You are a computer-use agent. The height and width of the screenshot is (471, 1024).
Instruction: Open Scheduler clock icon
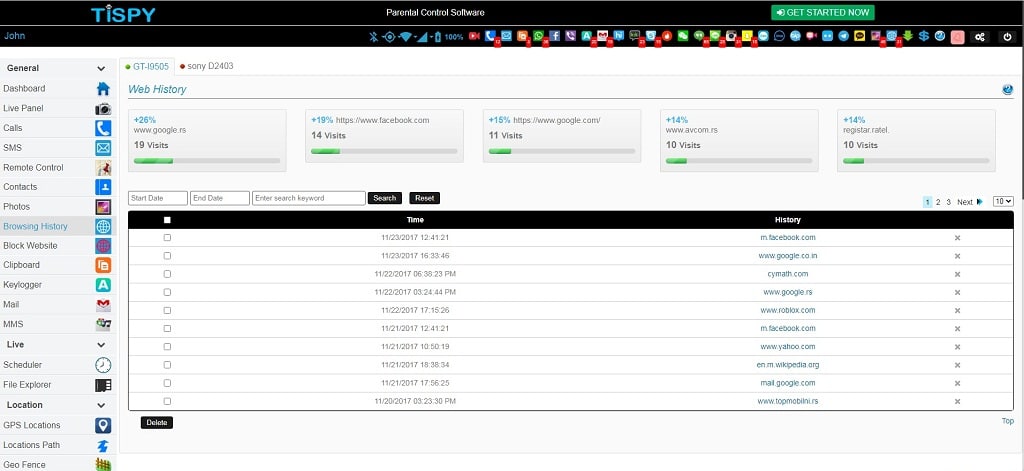[103, 365]
